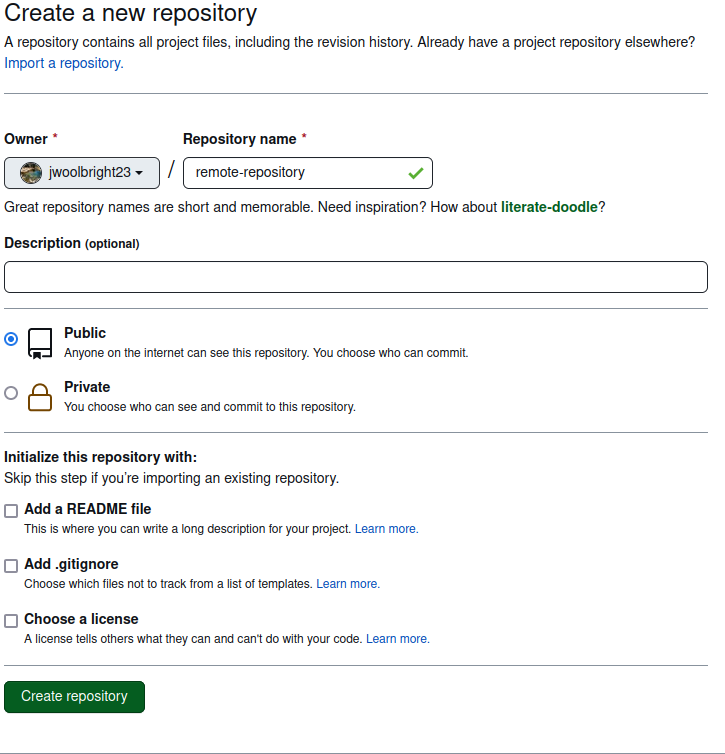
Task: Click the green checkmark in repository name
Action: click(x=415, y=173)
